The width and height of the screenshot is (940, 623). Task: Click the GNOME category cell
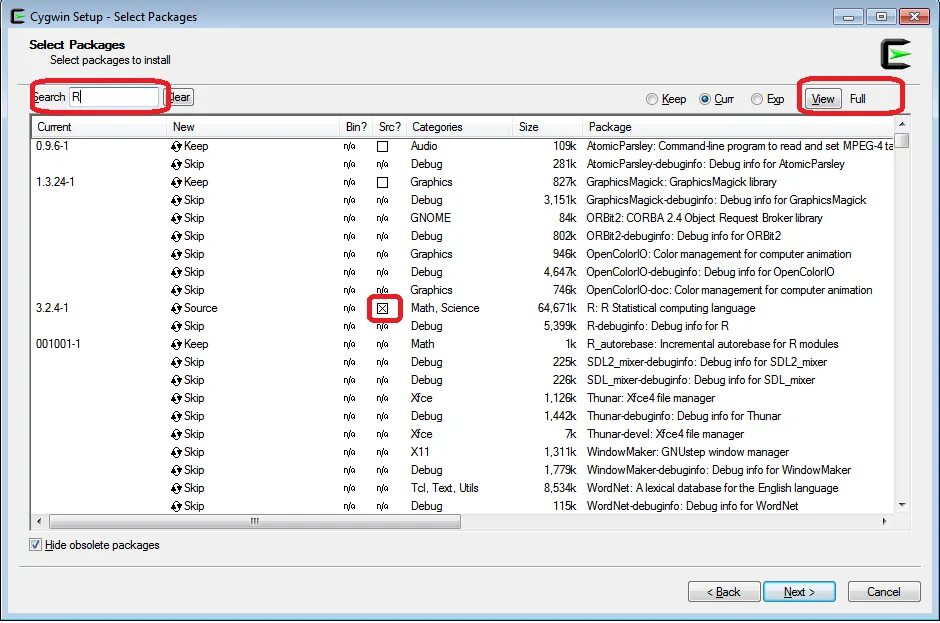tap(430, 218)
